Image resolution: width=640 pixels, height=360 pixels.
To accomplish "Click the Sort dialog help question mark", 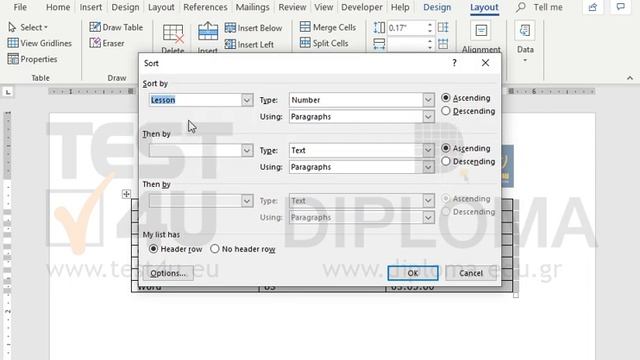I will pyautogui.click(x=454, y=63).
